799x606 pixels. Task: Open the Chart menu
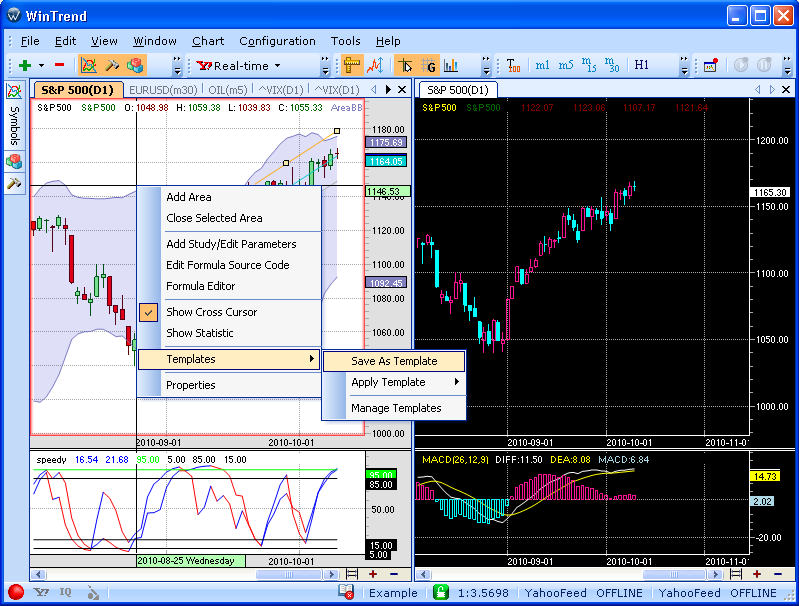pos(207,41)
